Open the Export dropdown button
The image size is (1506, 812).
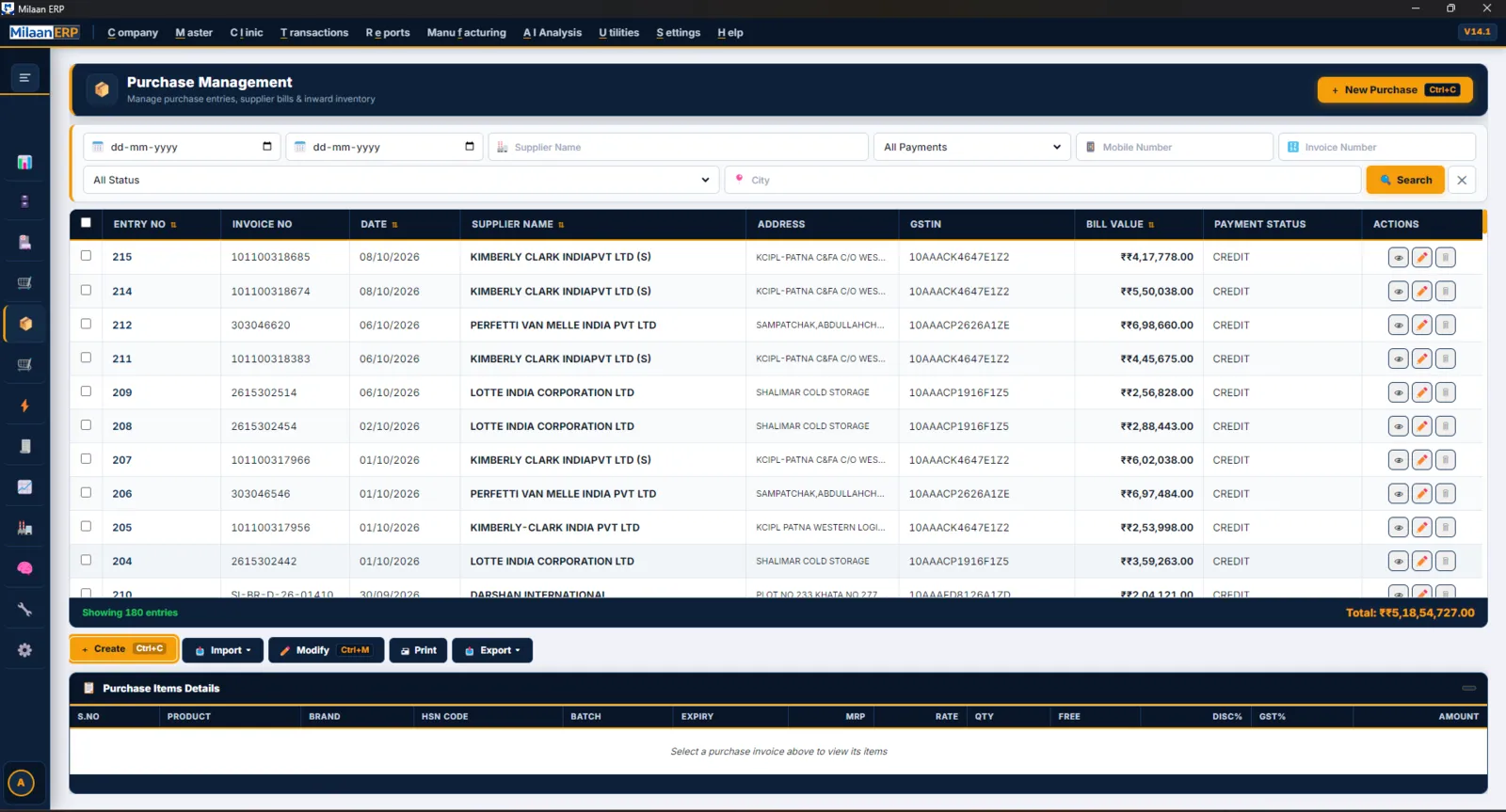tap(492, 650)
